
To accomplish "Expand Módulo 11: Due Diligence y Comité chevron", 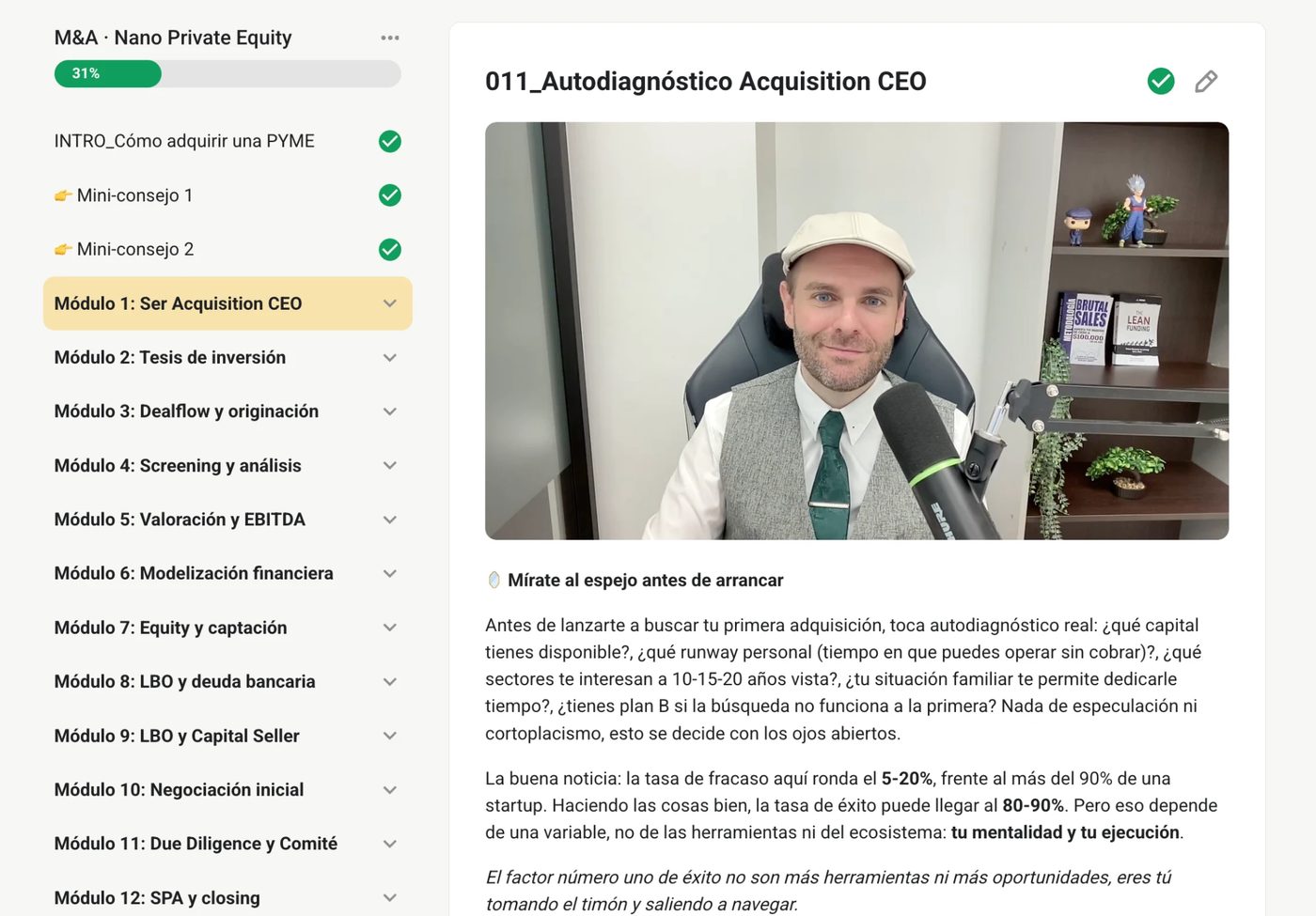I will tap(390, 844).
